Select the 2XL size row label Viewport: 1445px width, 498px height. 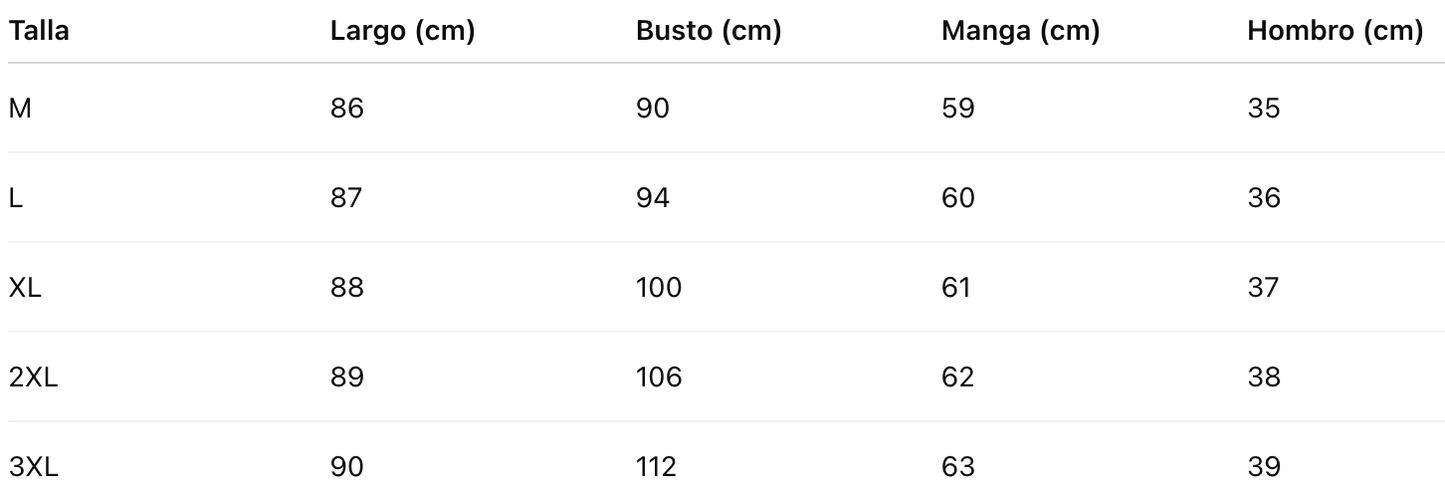click(x=34, y=377)
